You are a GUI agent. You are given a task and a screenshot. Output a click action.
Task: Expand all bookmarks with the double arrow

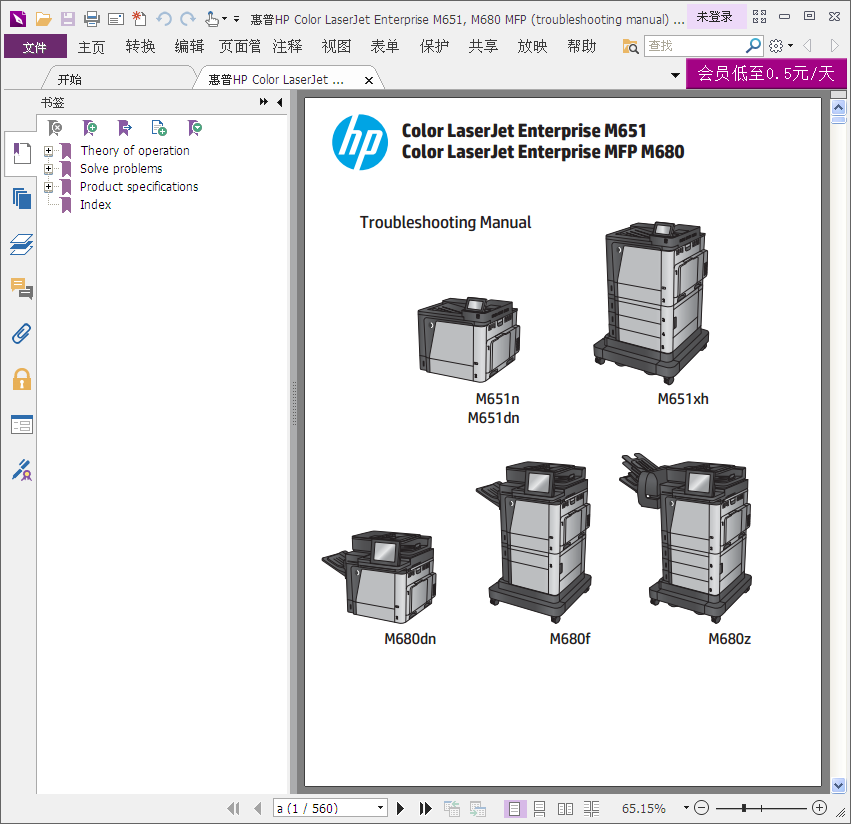point(263,102)
